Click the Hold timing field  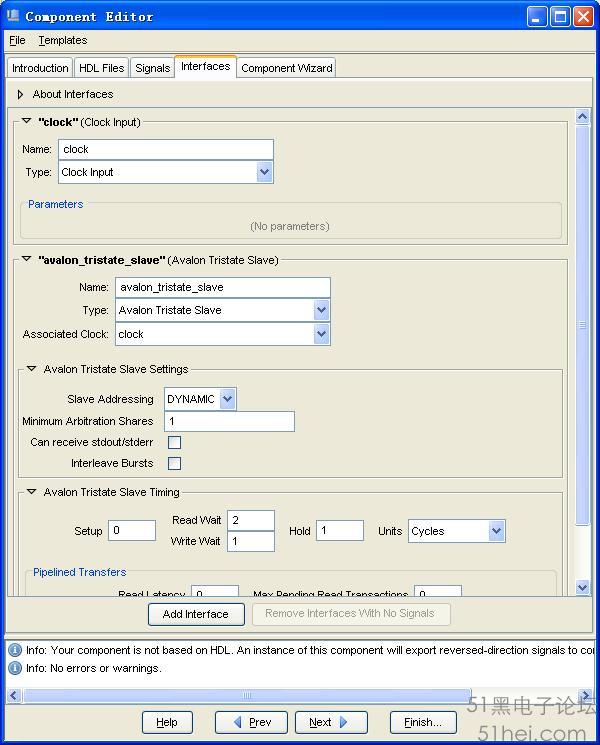[340, 530]
